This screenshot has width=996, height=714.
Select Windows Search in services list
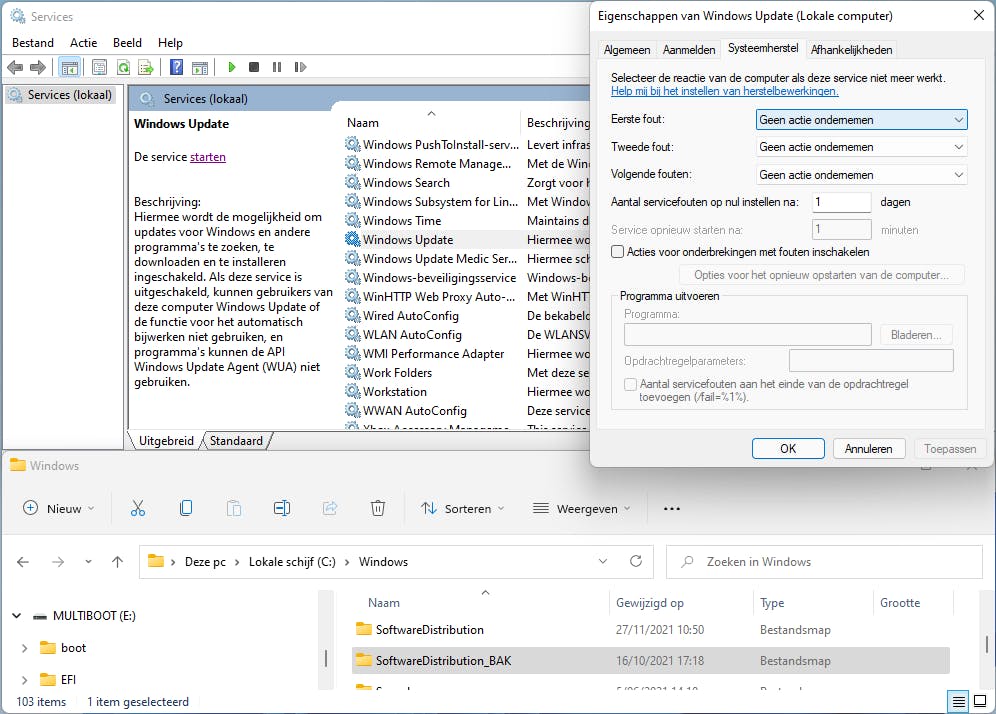tap(407, 183)
